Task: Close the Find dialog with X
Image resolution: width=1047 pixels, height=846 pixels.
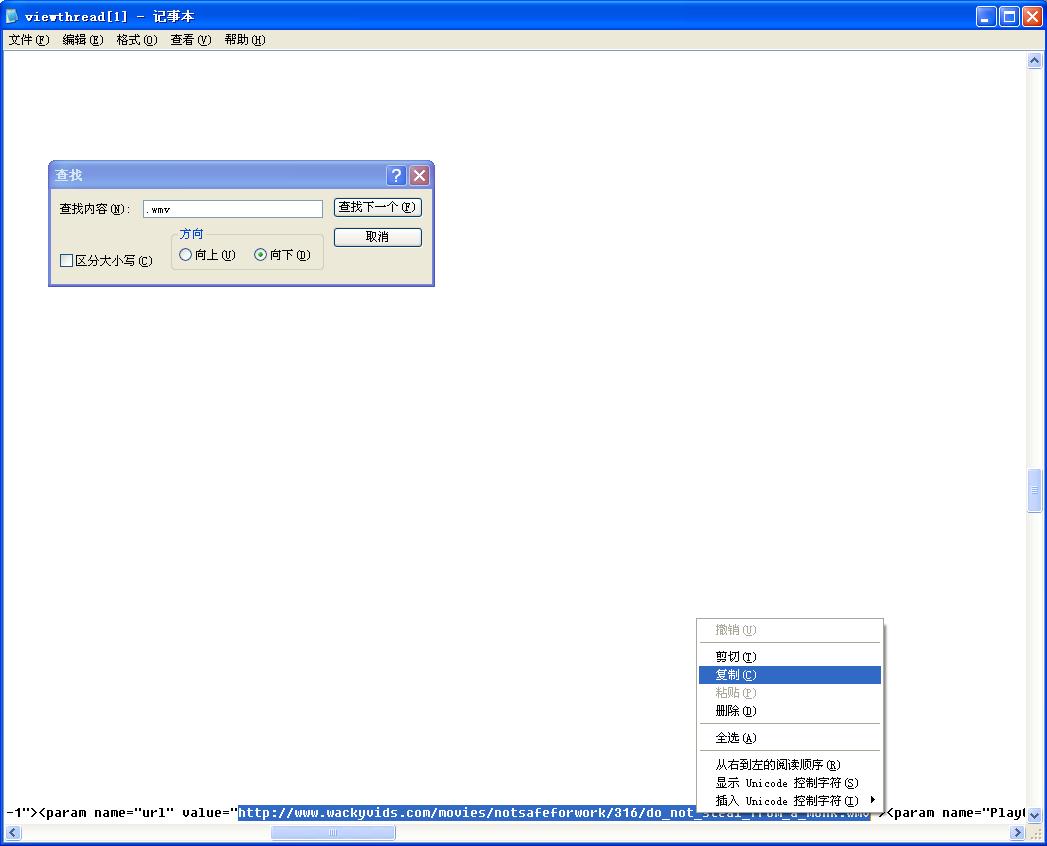Action: pos(419,175)
